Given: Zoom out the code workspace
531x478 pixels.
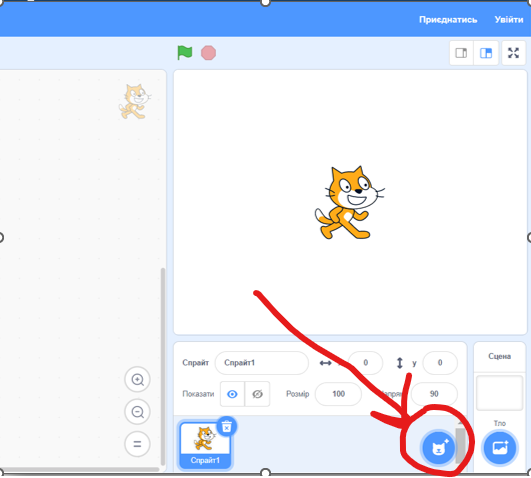Looking at the screenshot, I should 137,412.
